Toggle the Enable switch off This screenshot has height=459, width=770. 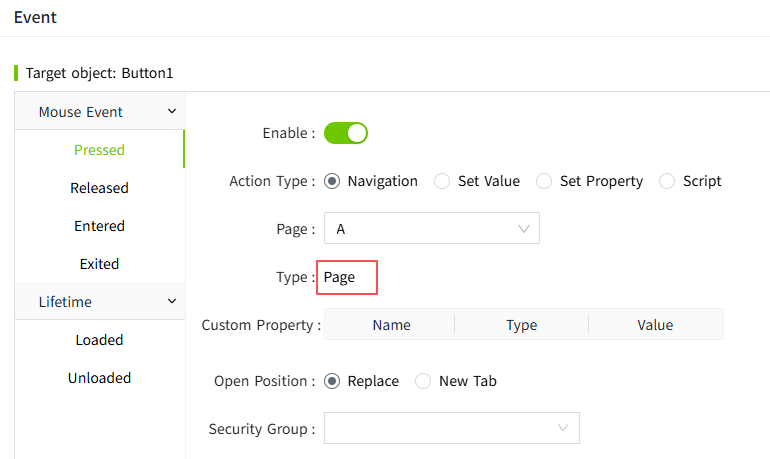[x=346, y=133]
